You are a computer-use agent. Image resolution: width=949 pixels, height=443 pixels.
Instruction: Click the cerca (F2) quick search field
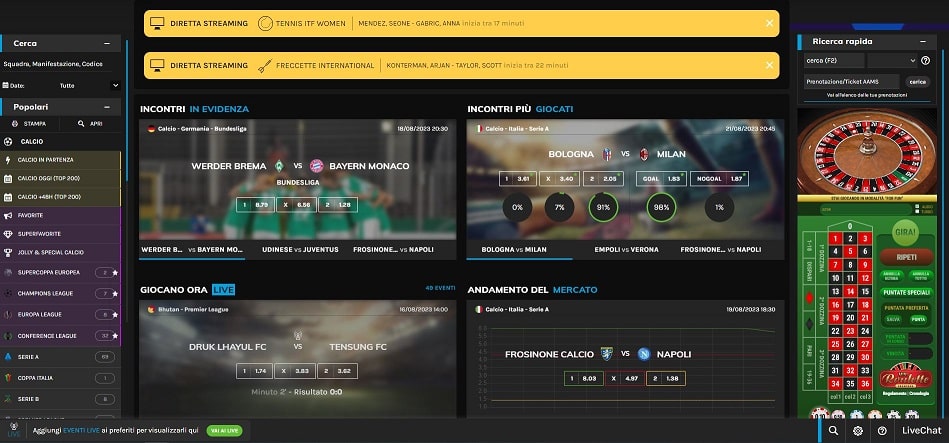click(834, 61)
